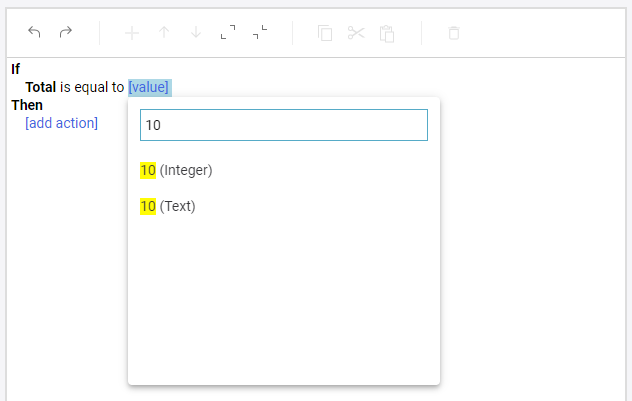Click the paste clipboard icon

coord(387,33)
